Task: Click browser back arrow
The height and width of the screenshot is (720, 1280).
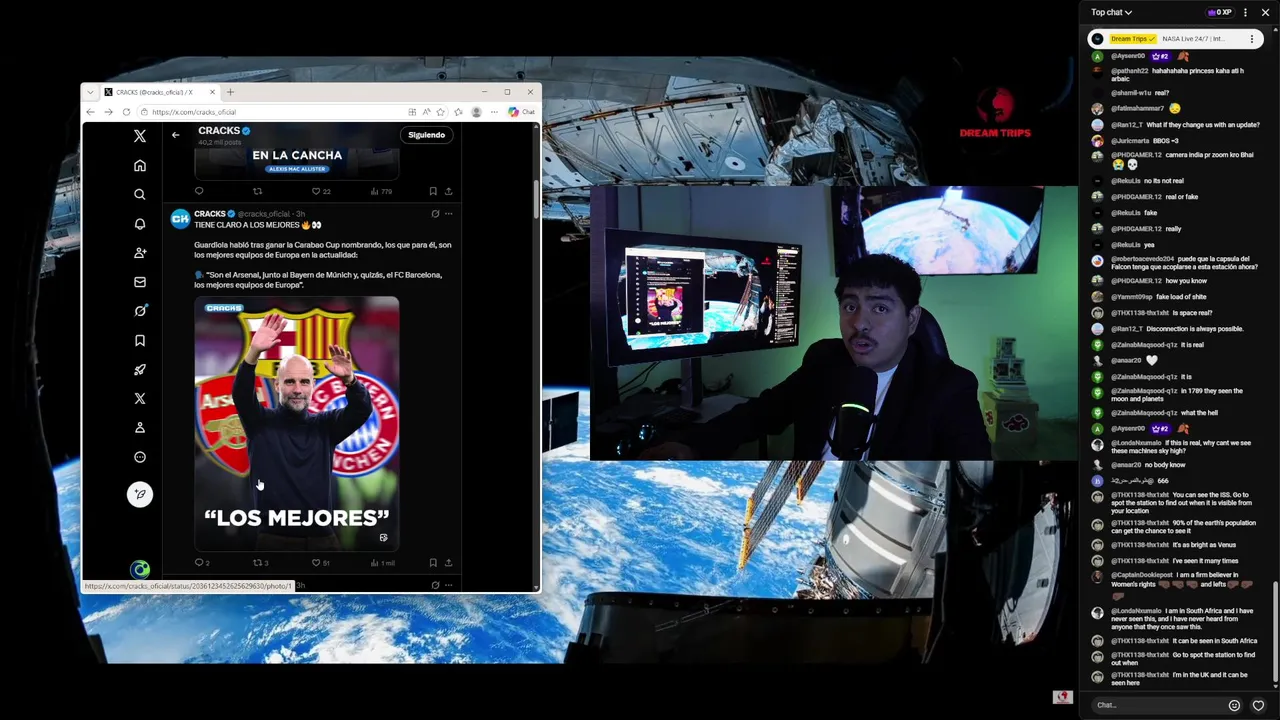Action: coord(90,112)
